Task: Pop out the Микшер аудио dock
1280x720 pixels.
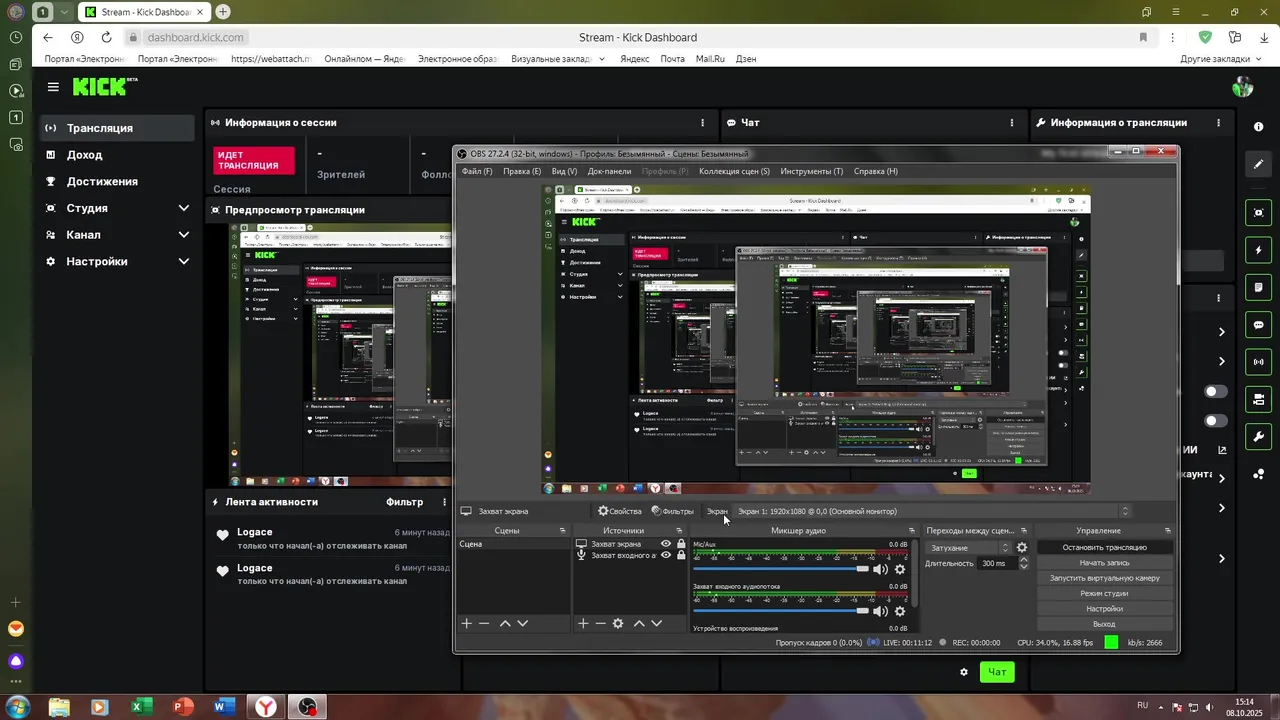Action: tap(911, 531)
